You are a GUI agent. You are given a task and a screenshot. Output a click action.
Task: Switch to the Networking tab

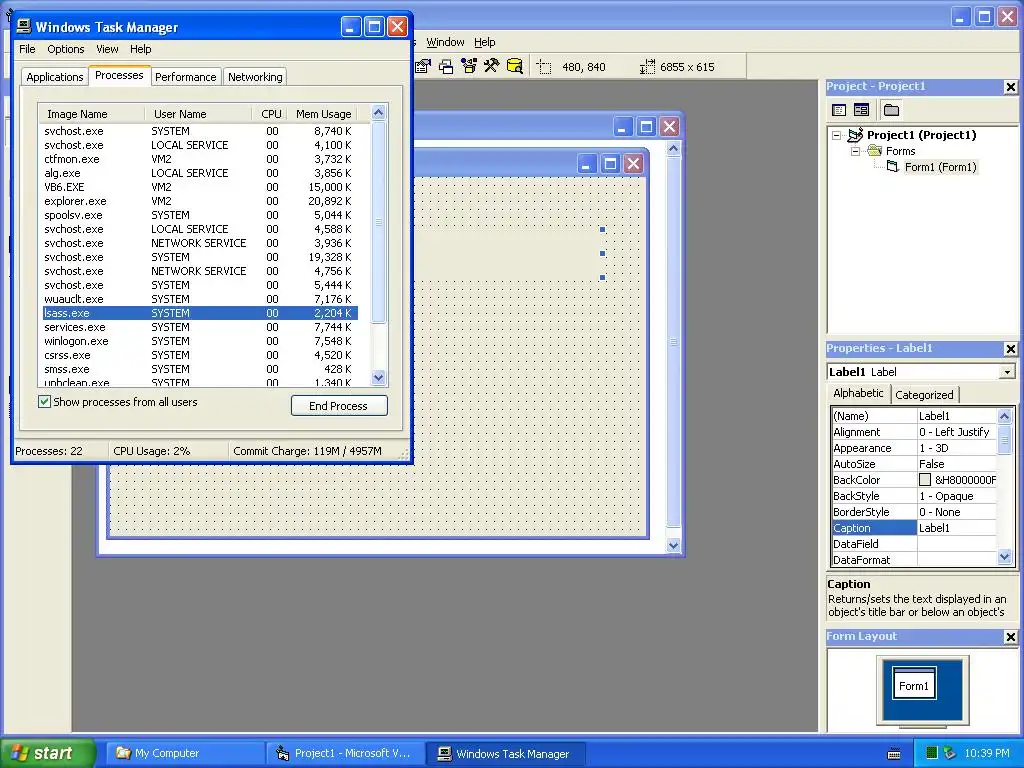pos(255,76)
